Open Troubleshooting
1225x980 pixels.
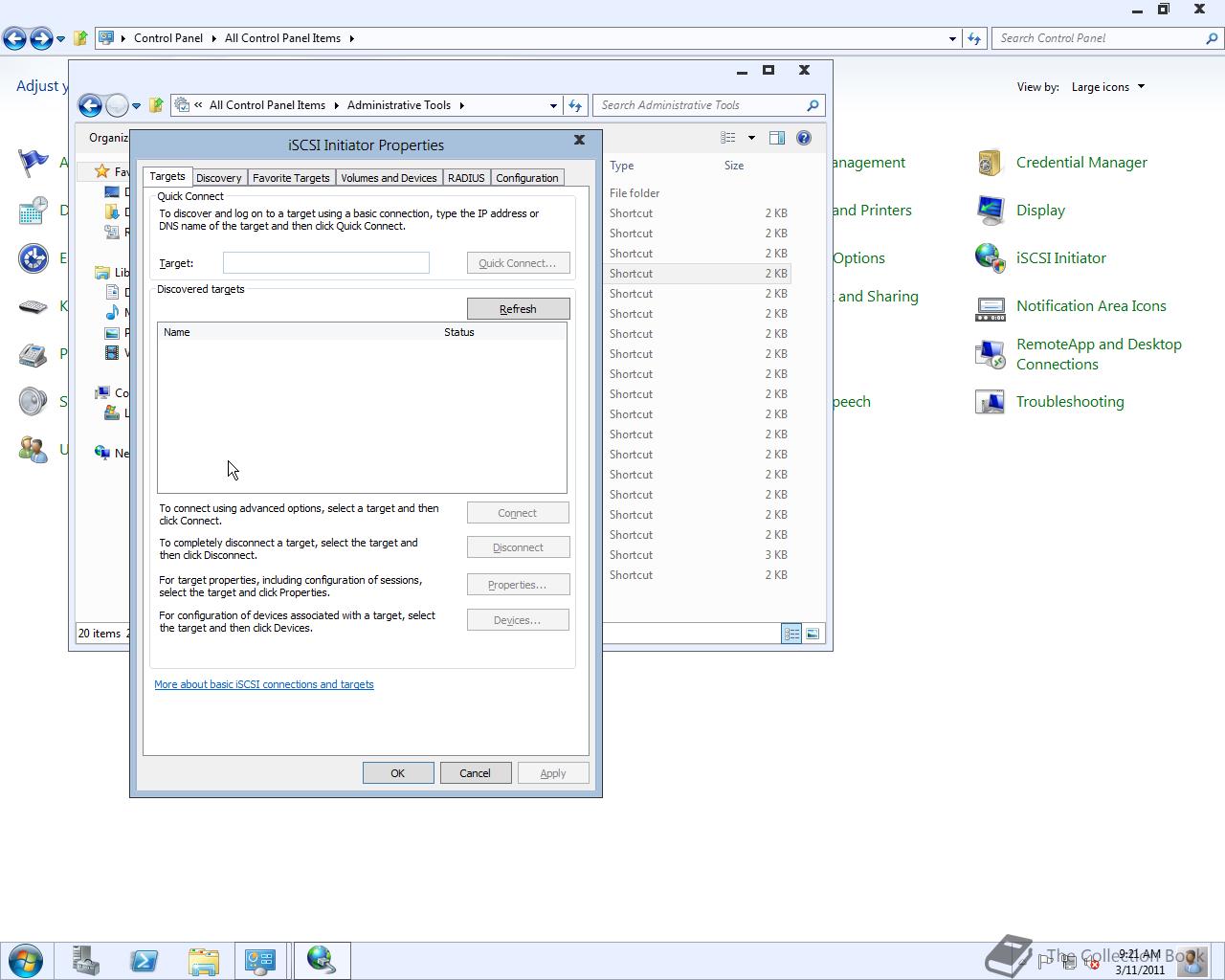(1070, 402)
